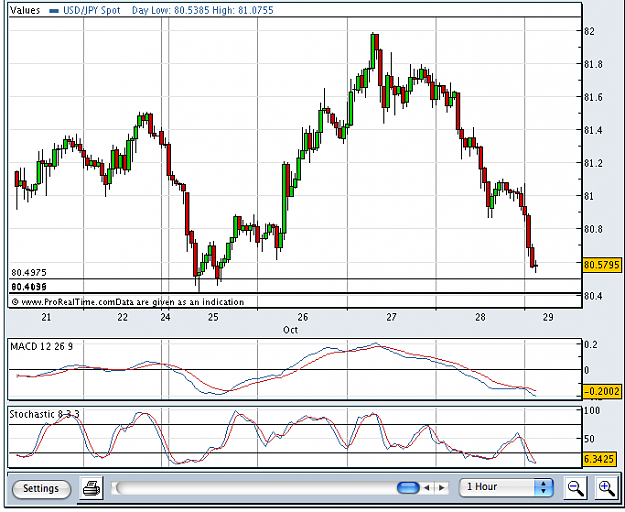This screenshot has width=625, height=512.
Task: Click the ProRealTime.com copyright notice
Action: tap(128, 302)
